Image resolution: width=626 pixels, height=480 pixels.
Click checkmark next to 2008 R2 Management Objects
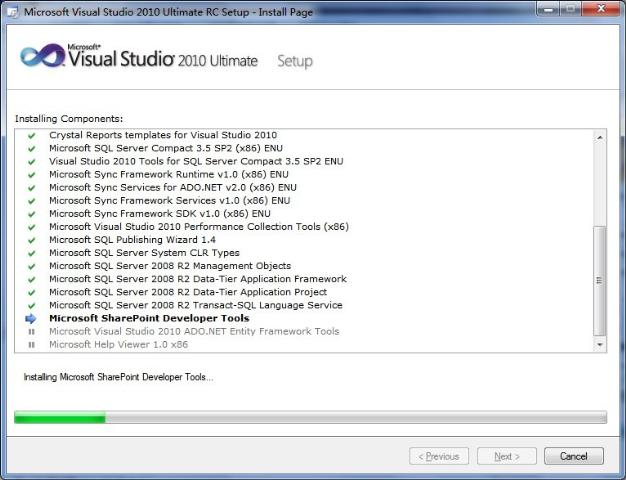[32, 267]
